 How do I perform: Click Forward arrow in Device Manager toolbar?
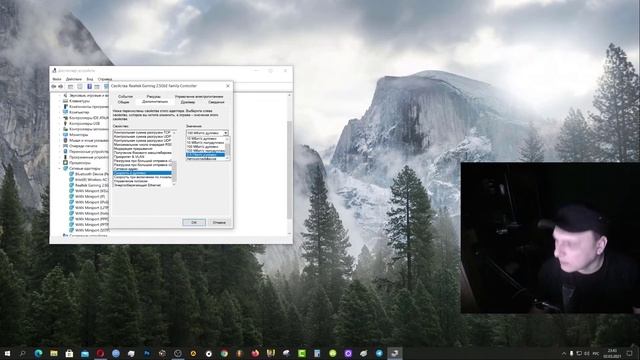[61, 87]
